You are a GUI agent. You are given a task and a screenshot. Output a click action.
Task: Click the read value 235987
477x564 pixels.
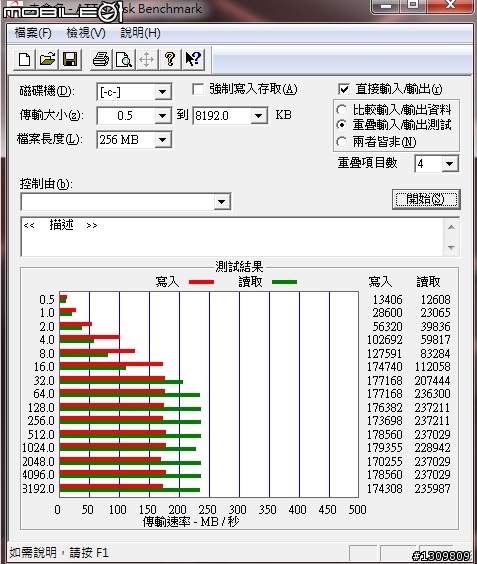(432, 488)
